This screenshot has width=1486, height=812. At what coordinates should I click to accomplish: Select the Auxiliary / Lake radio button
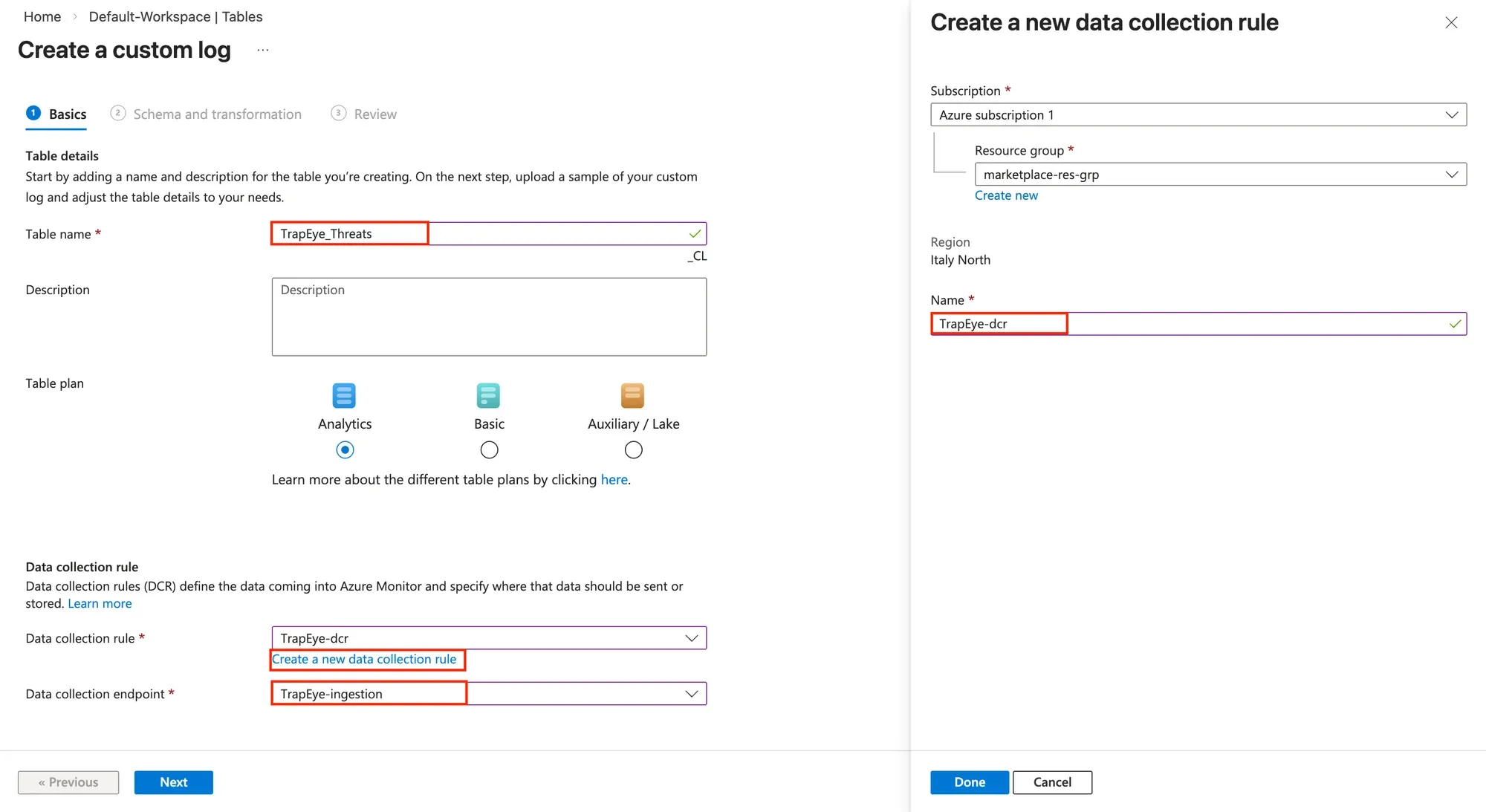tap(633, 449)
